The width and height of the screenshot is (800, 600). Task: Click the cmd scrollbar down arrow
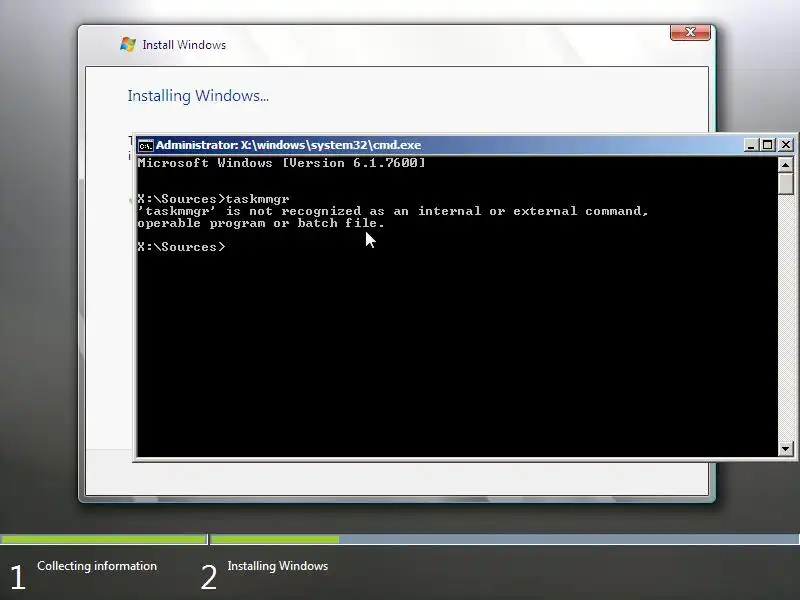pyautogui.click(x=785, y=449)
